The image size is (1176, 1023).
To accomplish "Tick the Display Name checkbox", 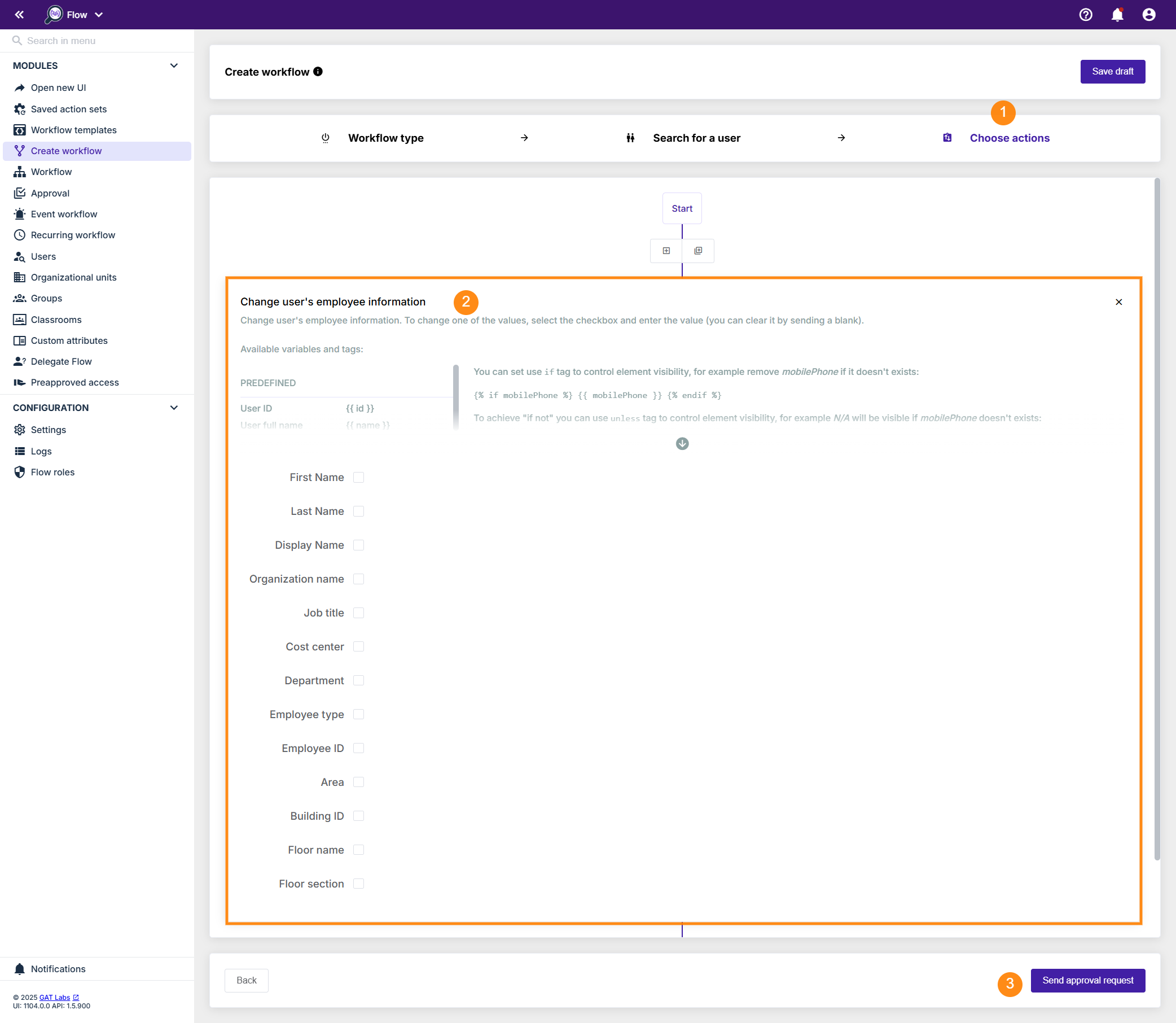I will [x=358, y=545].
